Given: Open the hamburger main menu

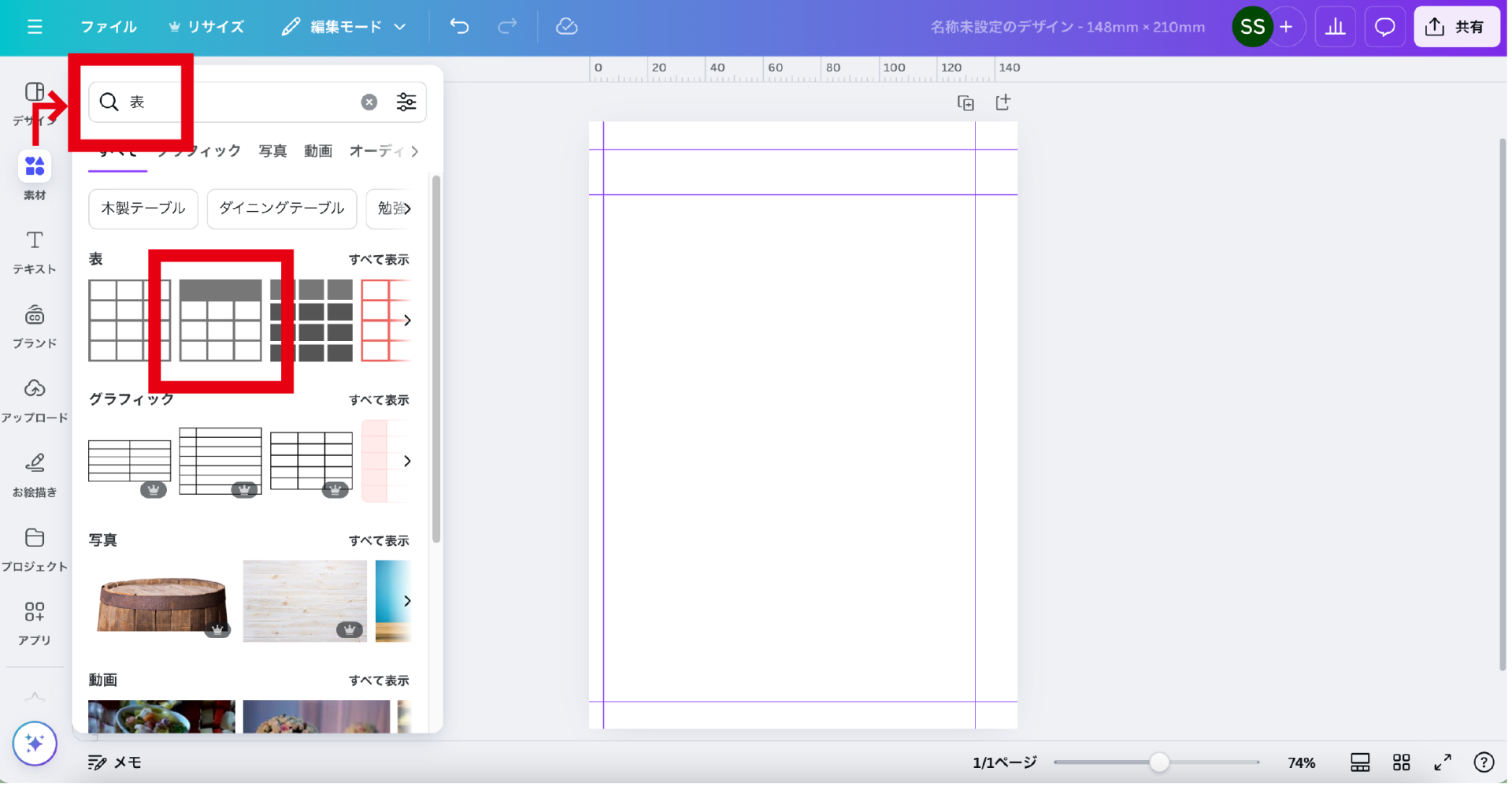Looking at the screenshot, I should [x=35, y=27].
